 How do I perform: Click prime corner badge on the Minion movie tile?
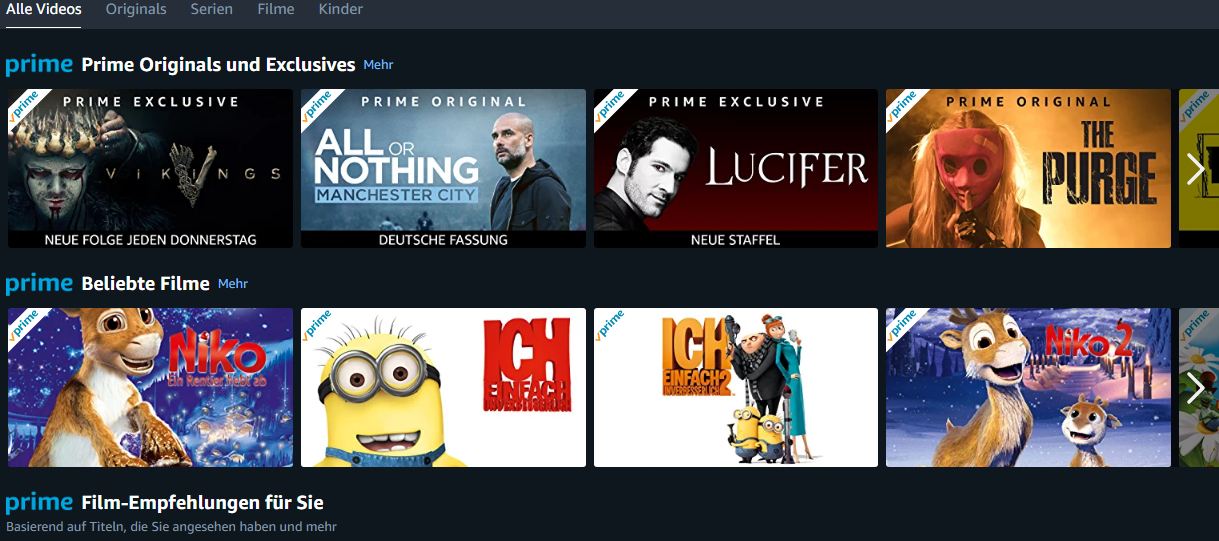click(317, 324)
